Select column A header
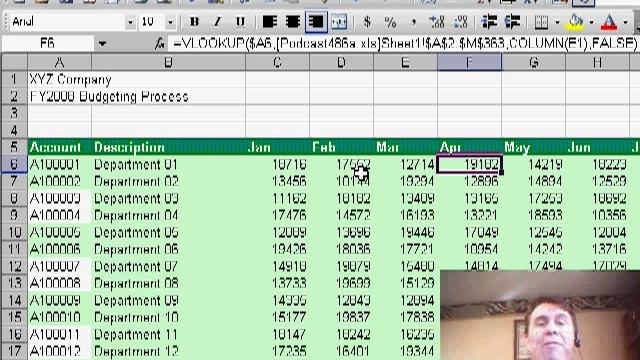Viewport: 640px width, 360px height. (60, 62)
